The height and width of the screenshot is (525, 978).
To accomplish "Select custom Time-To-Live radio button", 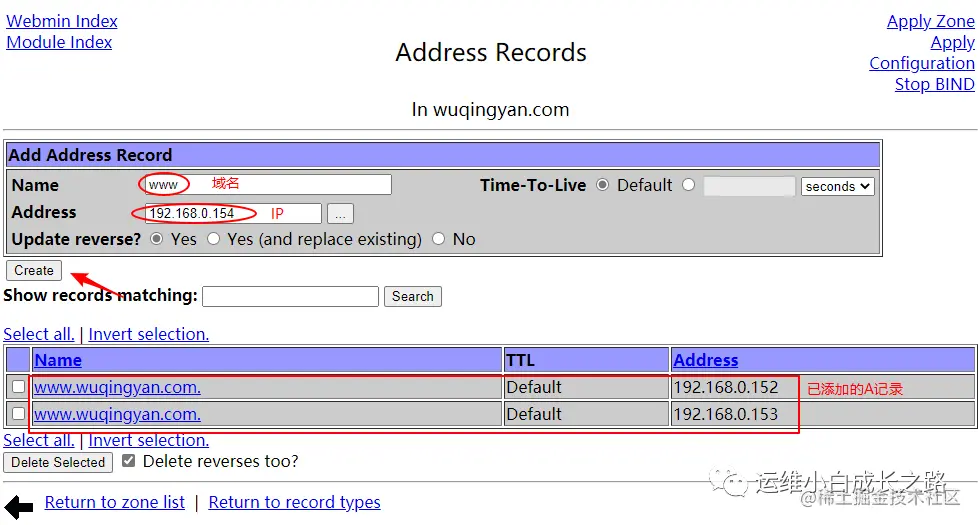I will tap(689, 185).
